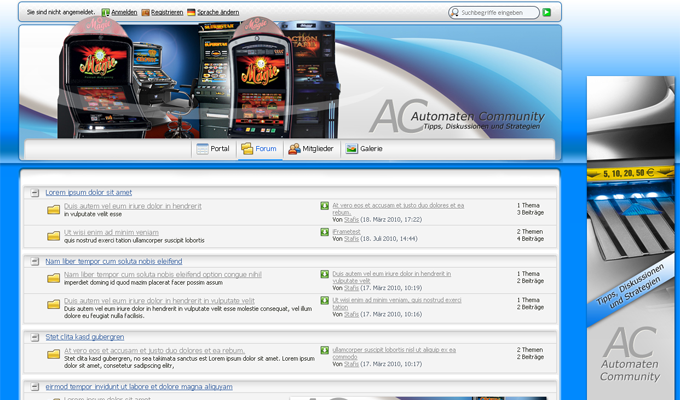Open board 'Nam liber tempor cum soluta nobis eleifend option congue nihil'
The height and width of the screenshot is (400, 680).
(163, 275)
